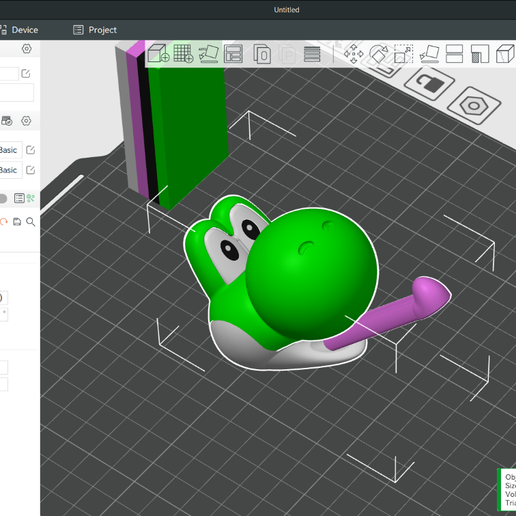Click the Add plate grid icon
516x516 pixels.
point(184,53)
